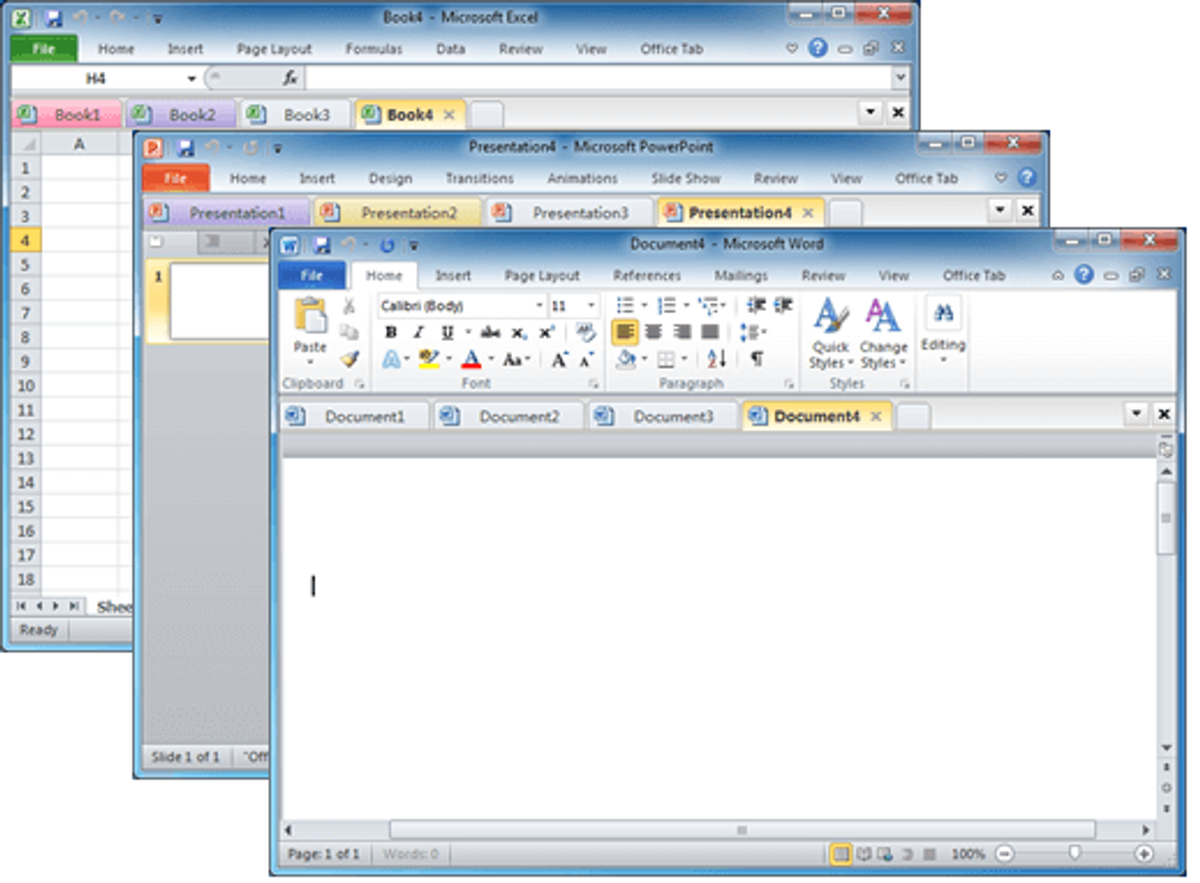Click the Save icon in PowerPoint title bar
Screen dimensions: 1200x883
185,148
